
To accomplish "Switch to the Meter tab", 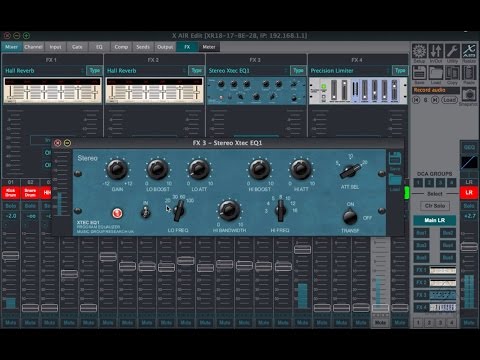I will click(209, 47).
